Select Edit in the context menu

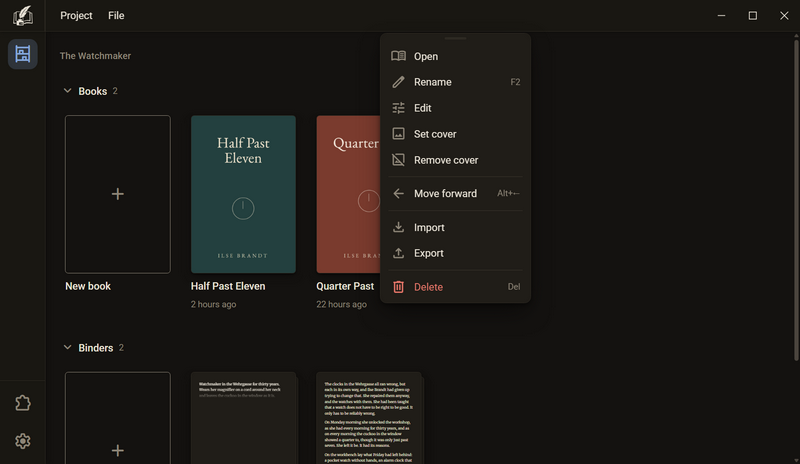coord(456,108)
